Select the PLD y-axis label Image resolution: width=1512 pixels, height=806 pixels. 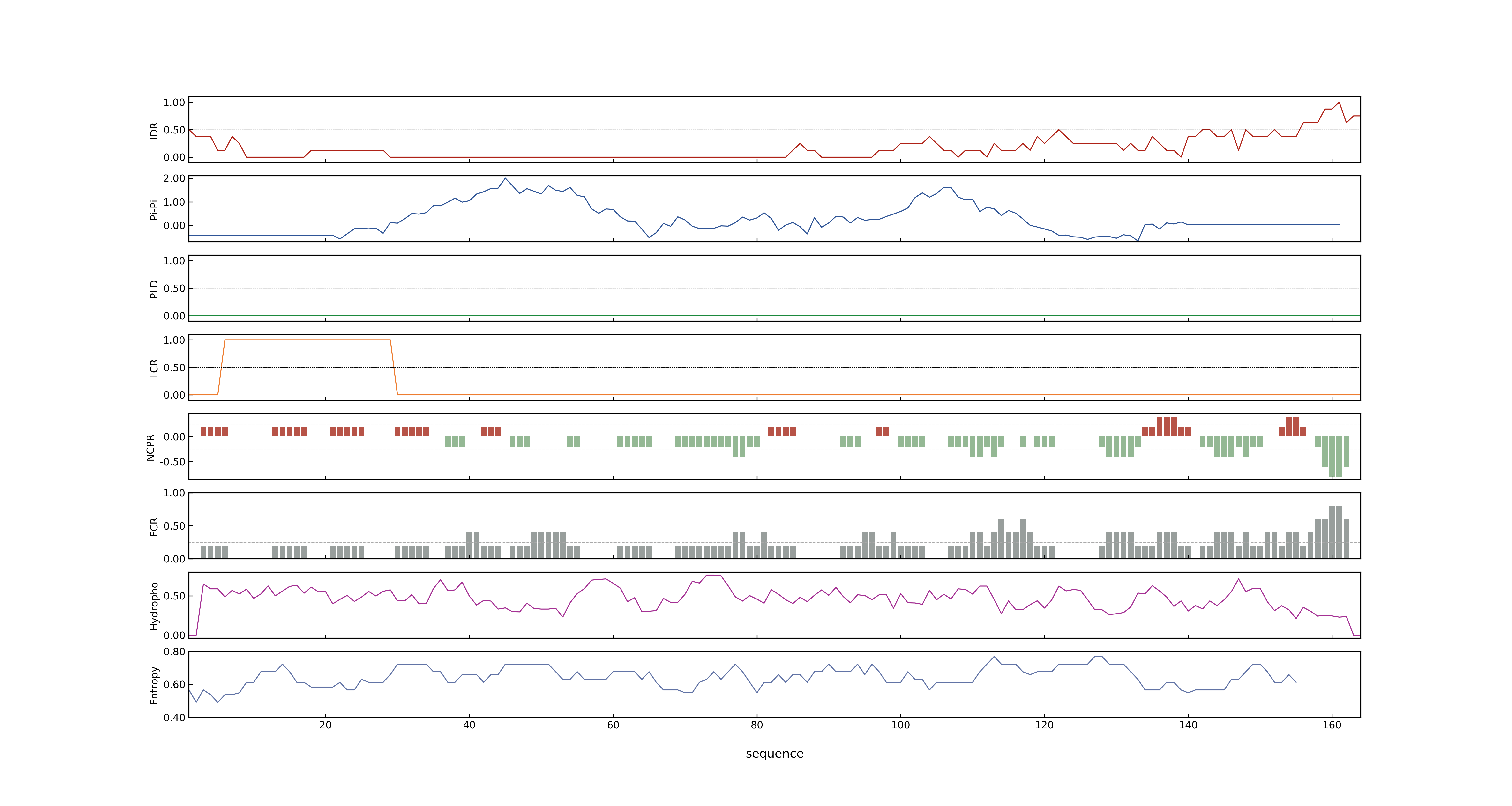(x=154, y=288)
